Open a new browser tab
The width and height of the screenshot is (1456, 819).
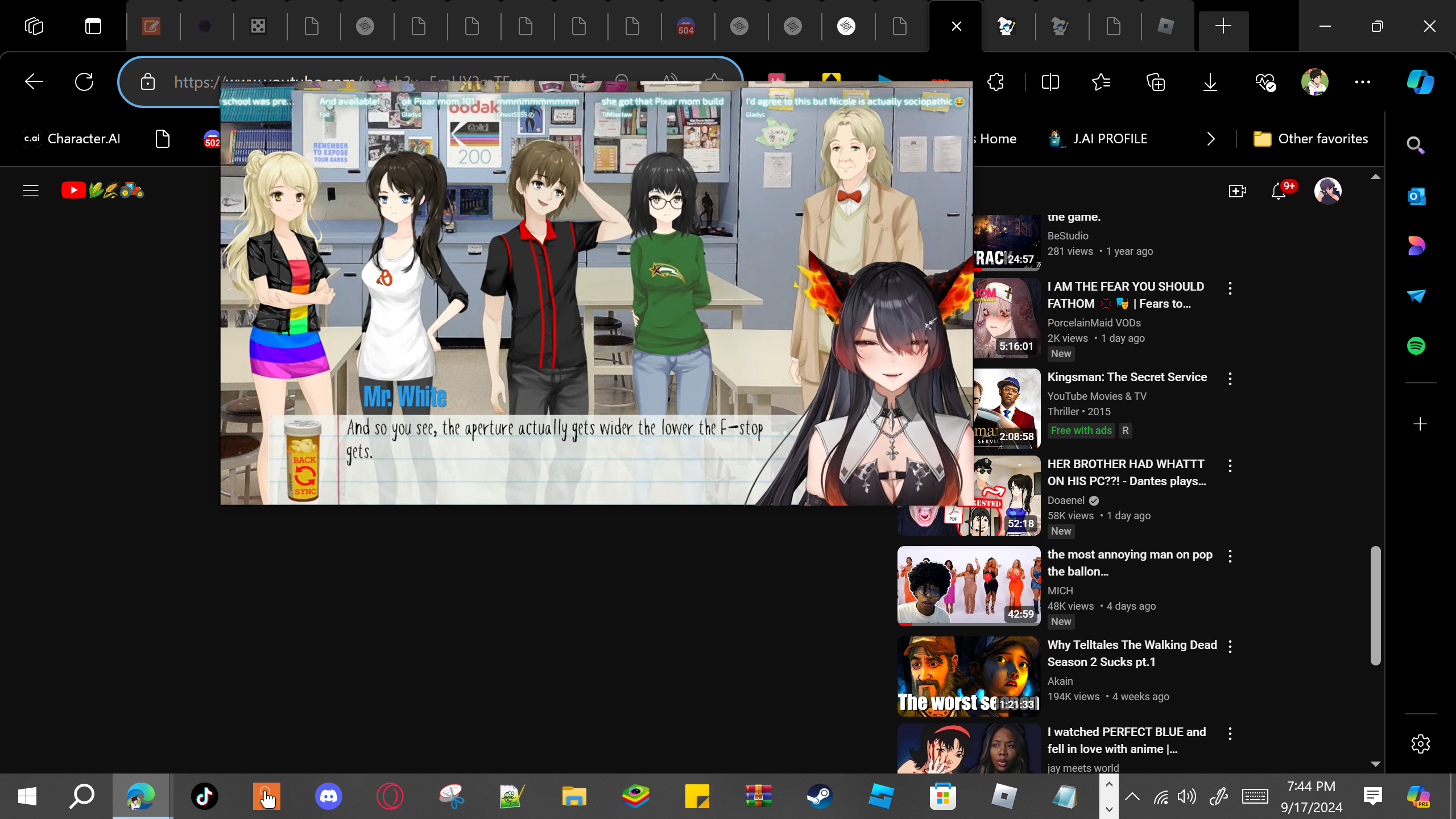click(1223, 26)
